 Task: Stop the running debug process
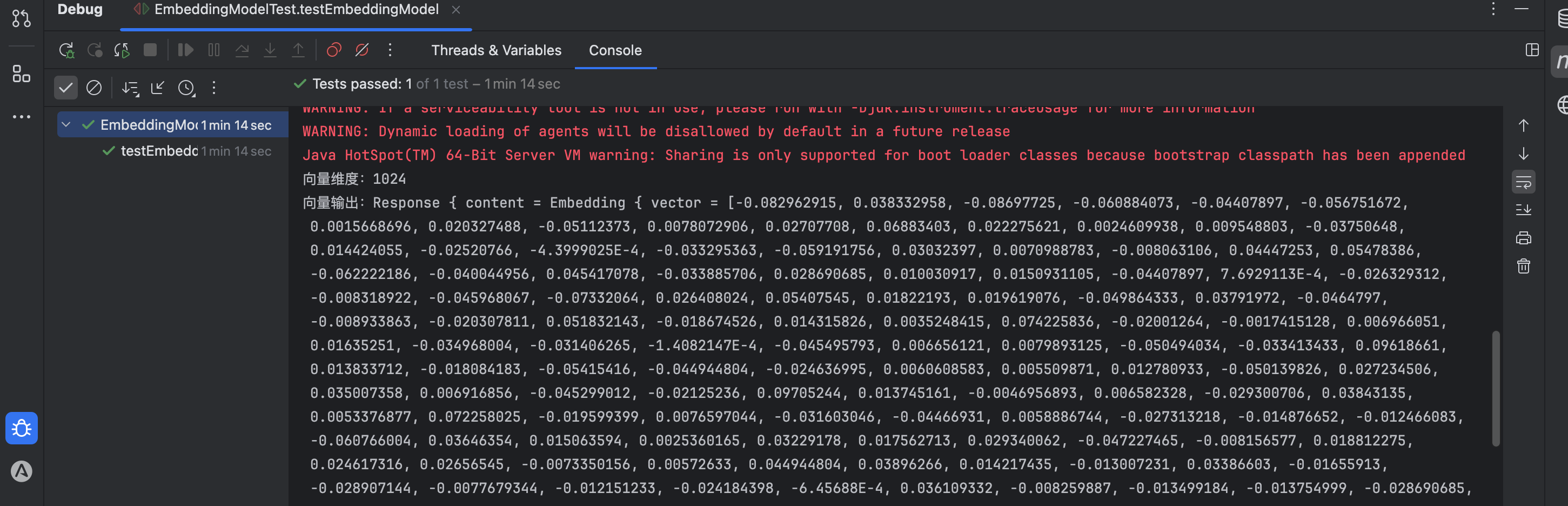150,50
